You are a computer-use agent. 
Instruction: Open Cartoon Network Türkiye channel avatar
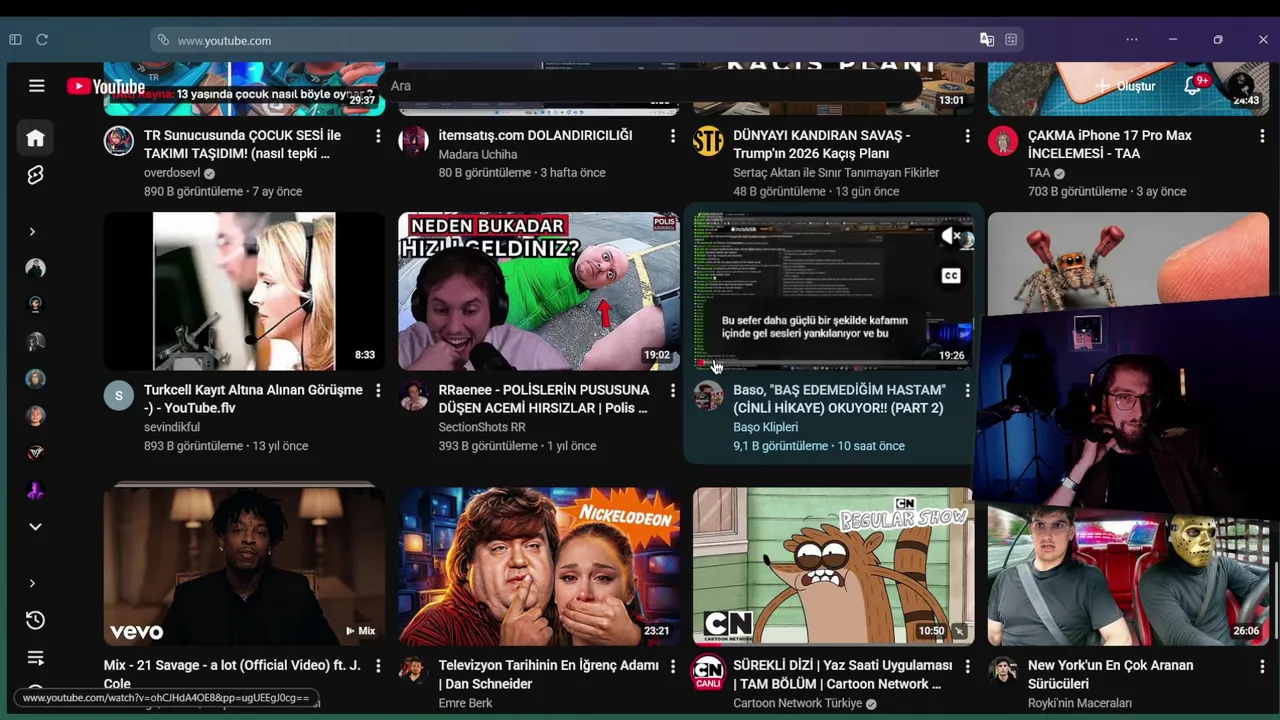pyautogui.click(x=708, y=671)
